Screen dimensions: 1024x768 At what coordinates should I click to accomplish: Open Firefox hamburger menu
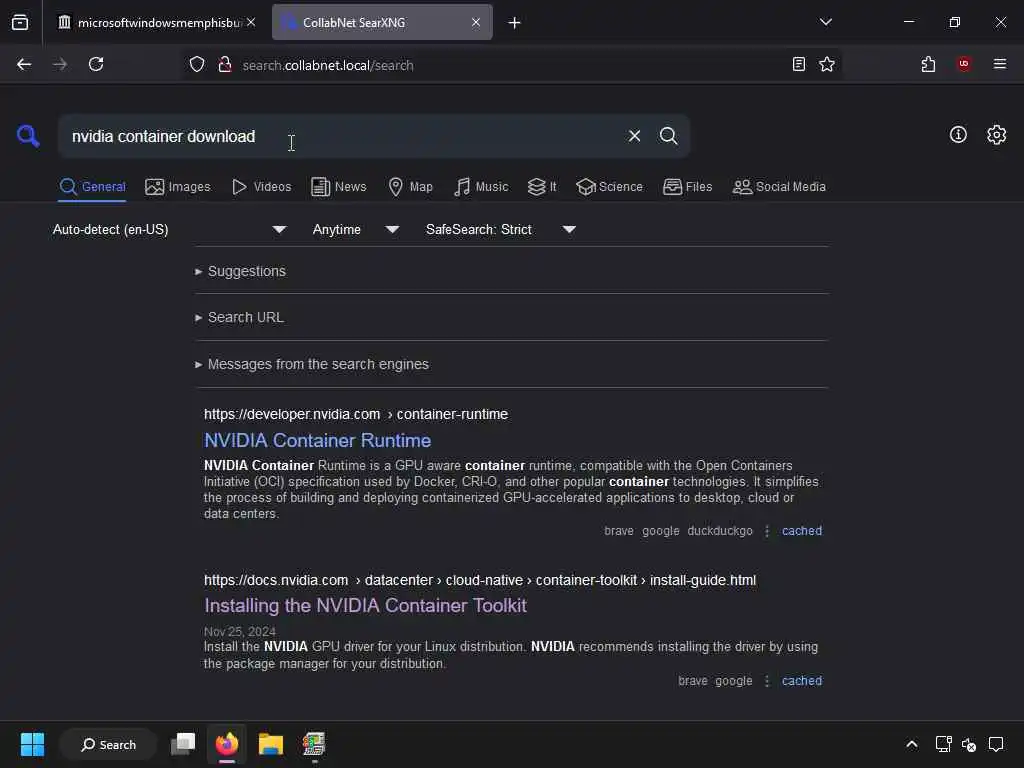[999, 64]
